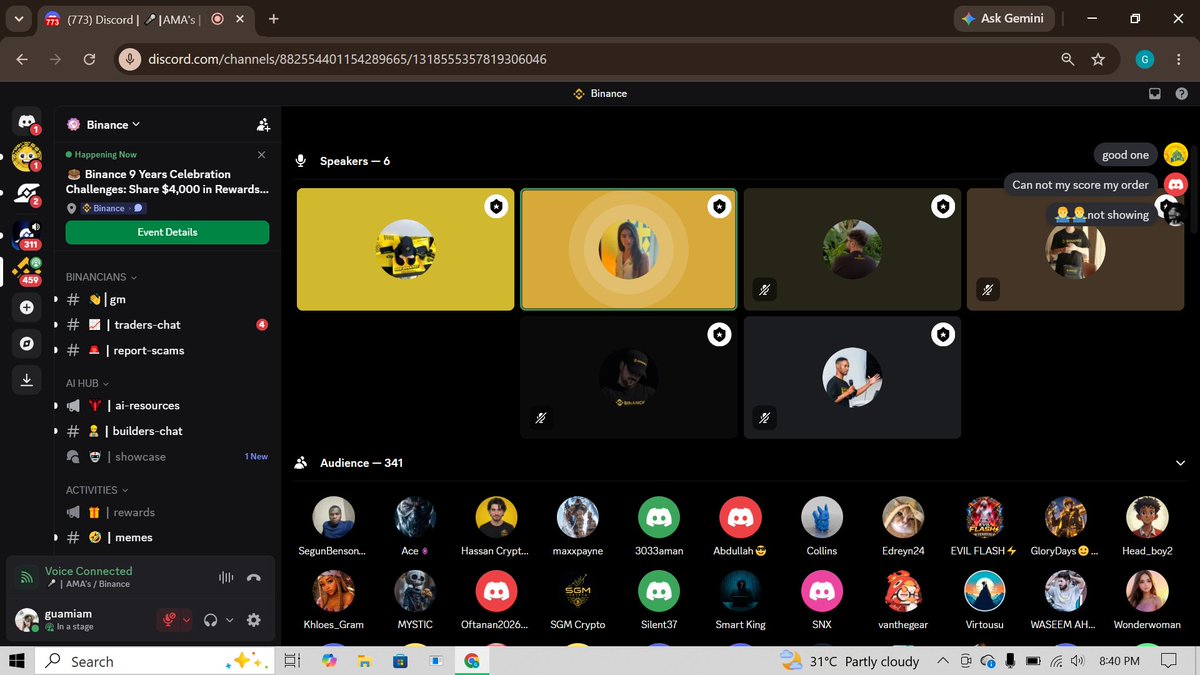This screenshot has width=1200, height=675.
Task: Open File Explorer in the taskbar
Action: (x=365, y=661)
